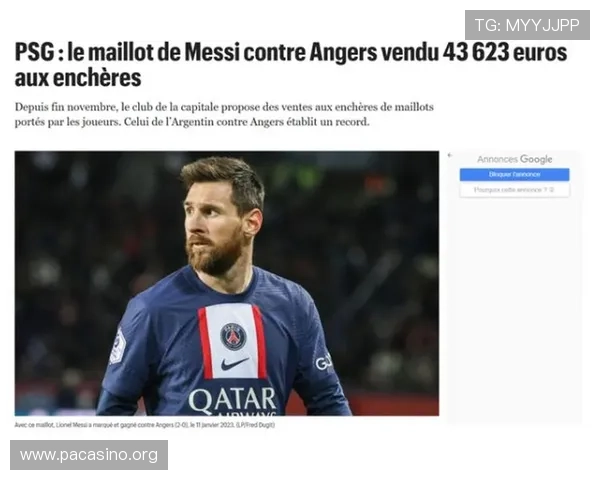
Task: Click the back arrow in Google ad panel
Action: 450,155
